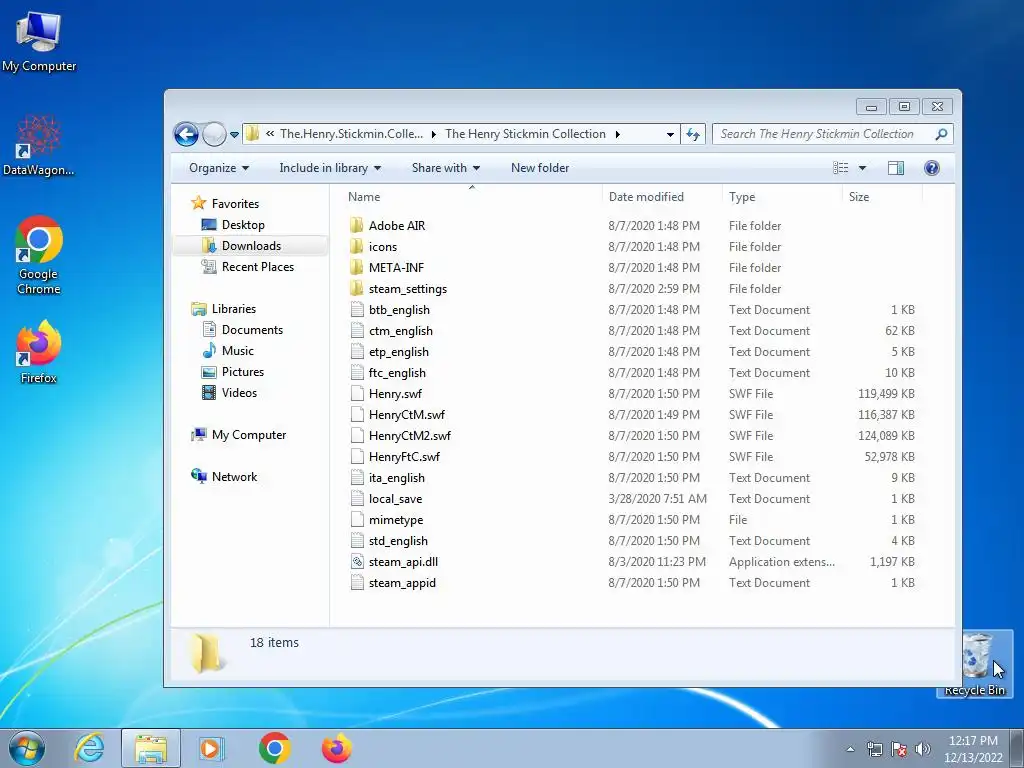Screen dimensions: 1024x768
Task: Select std_english text document
Action: 398,541
